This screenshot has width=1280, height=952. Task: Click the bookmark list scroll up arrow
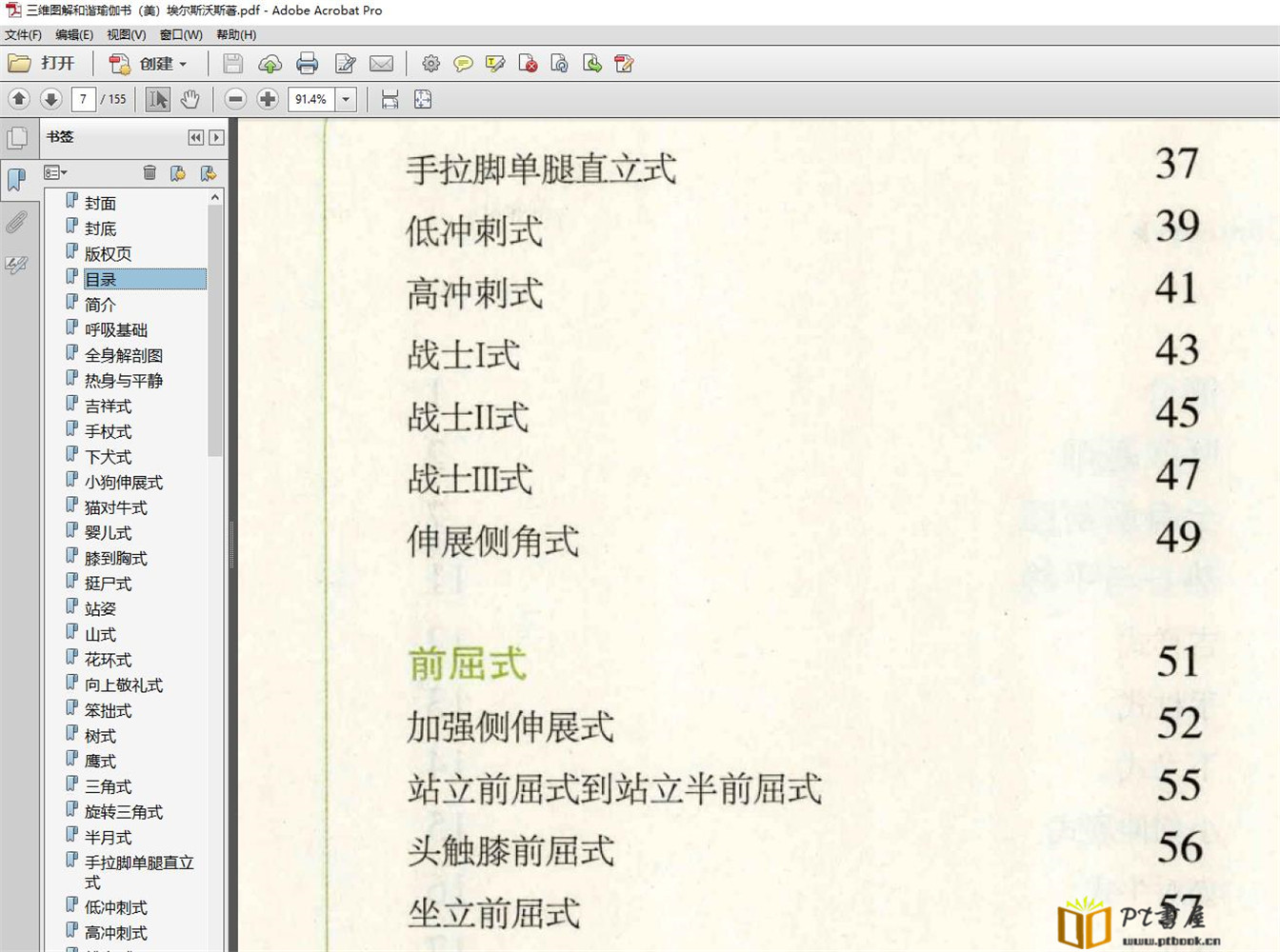click(215, 197)
